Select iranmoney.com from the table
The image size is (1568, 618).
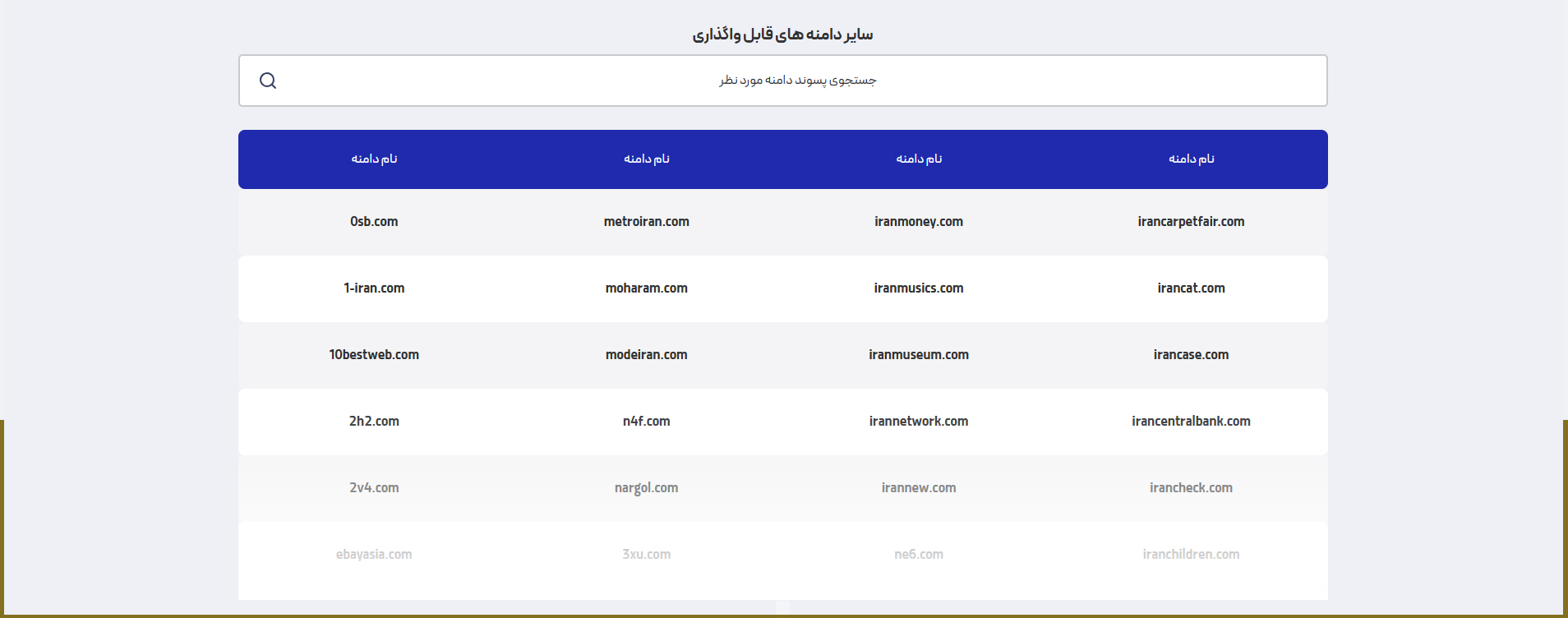(x=918, y=222)
